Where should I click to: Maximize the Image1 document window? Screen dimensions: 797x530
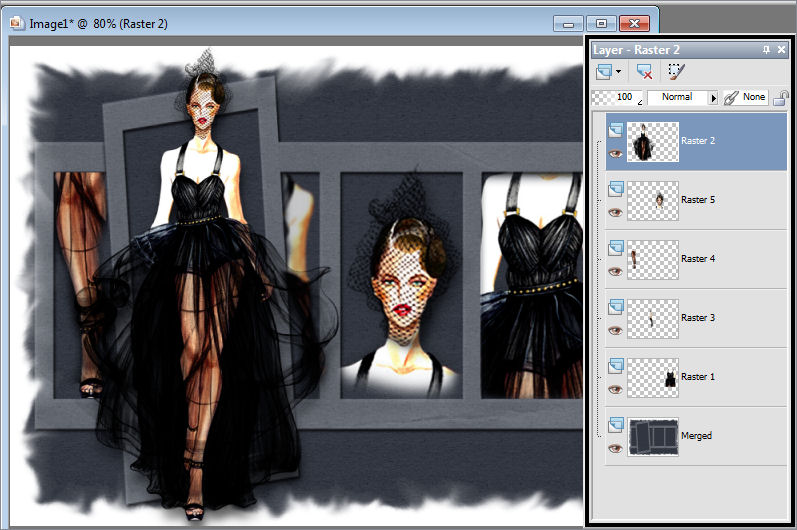tap(601, 23)
